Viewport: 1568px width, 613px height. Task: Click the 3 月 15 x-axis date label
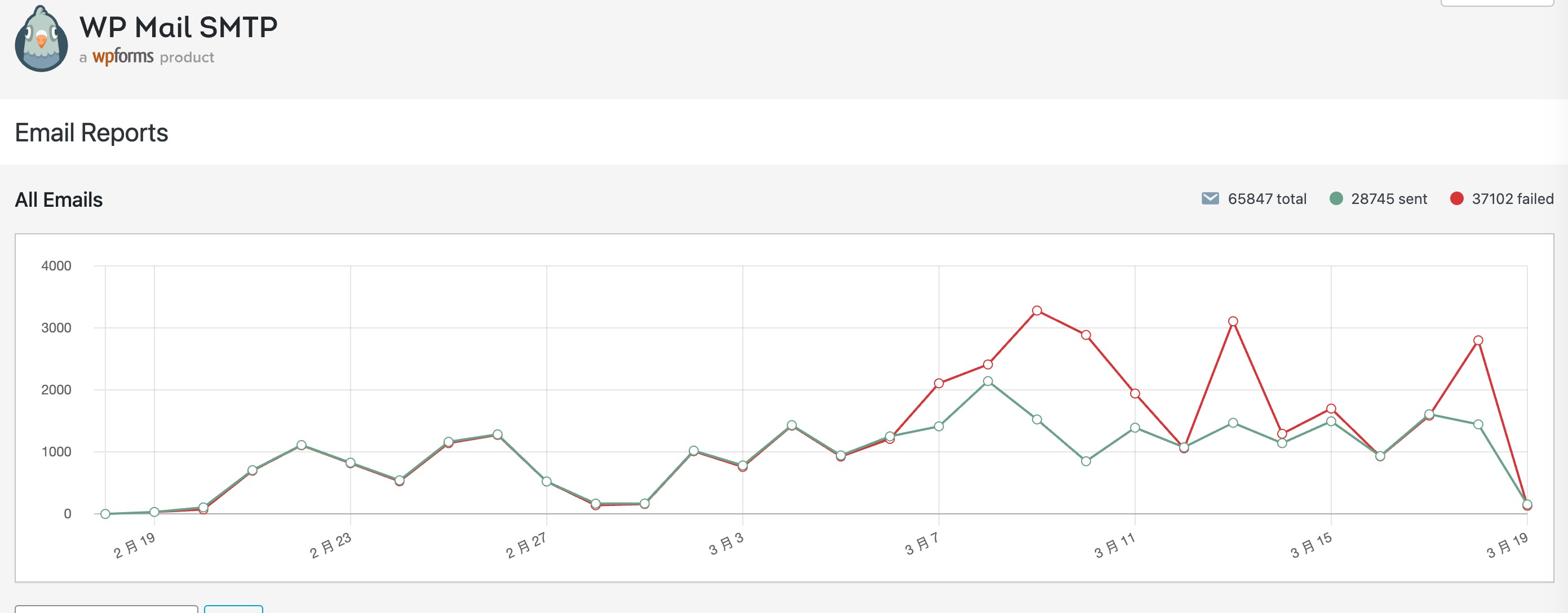coord(1311,545)
